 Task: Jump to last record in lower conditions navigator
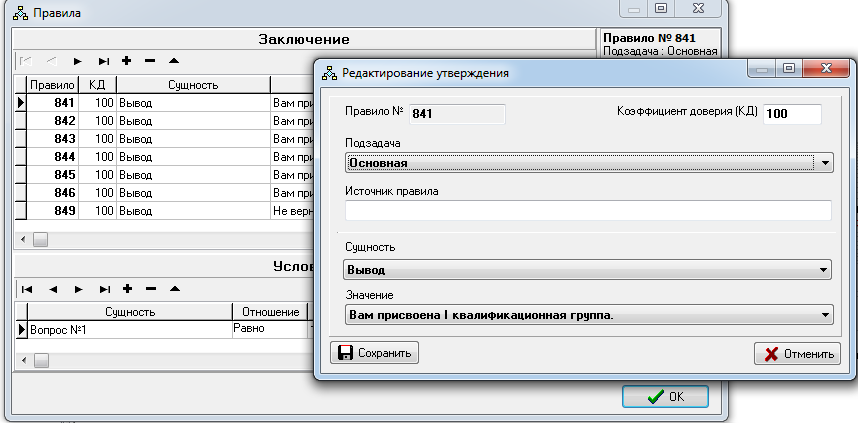(x=105, y=289)
